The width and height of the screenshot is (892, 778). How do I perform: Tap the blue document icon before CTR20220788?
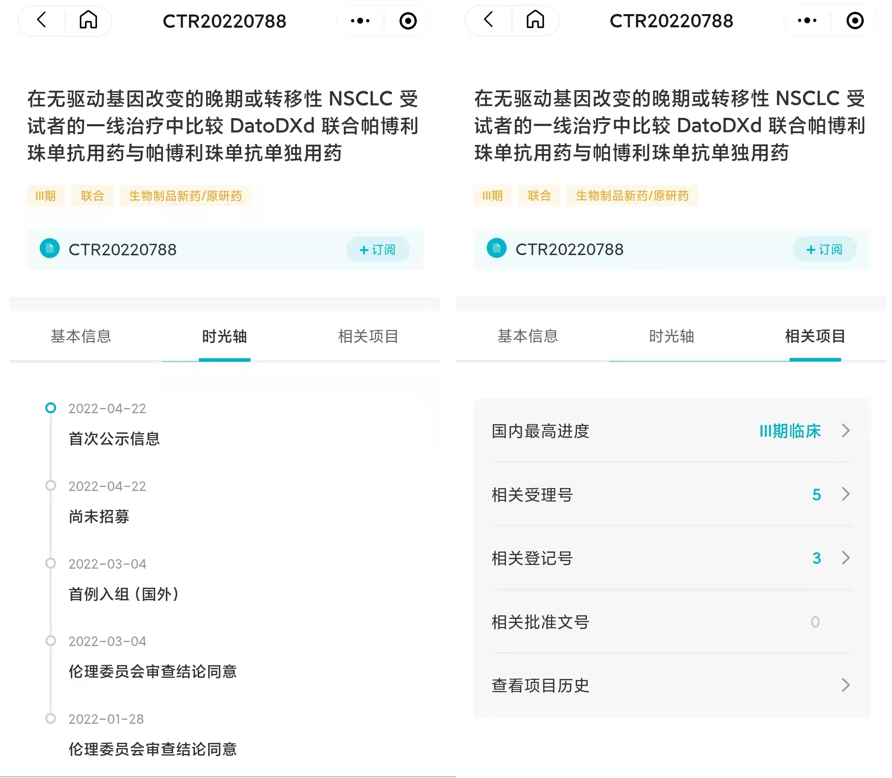click(x=49, y=249)
